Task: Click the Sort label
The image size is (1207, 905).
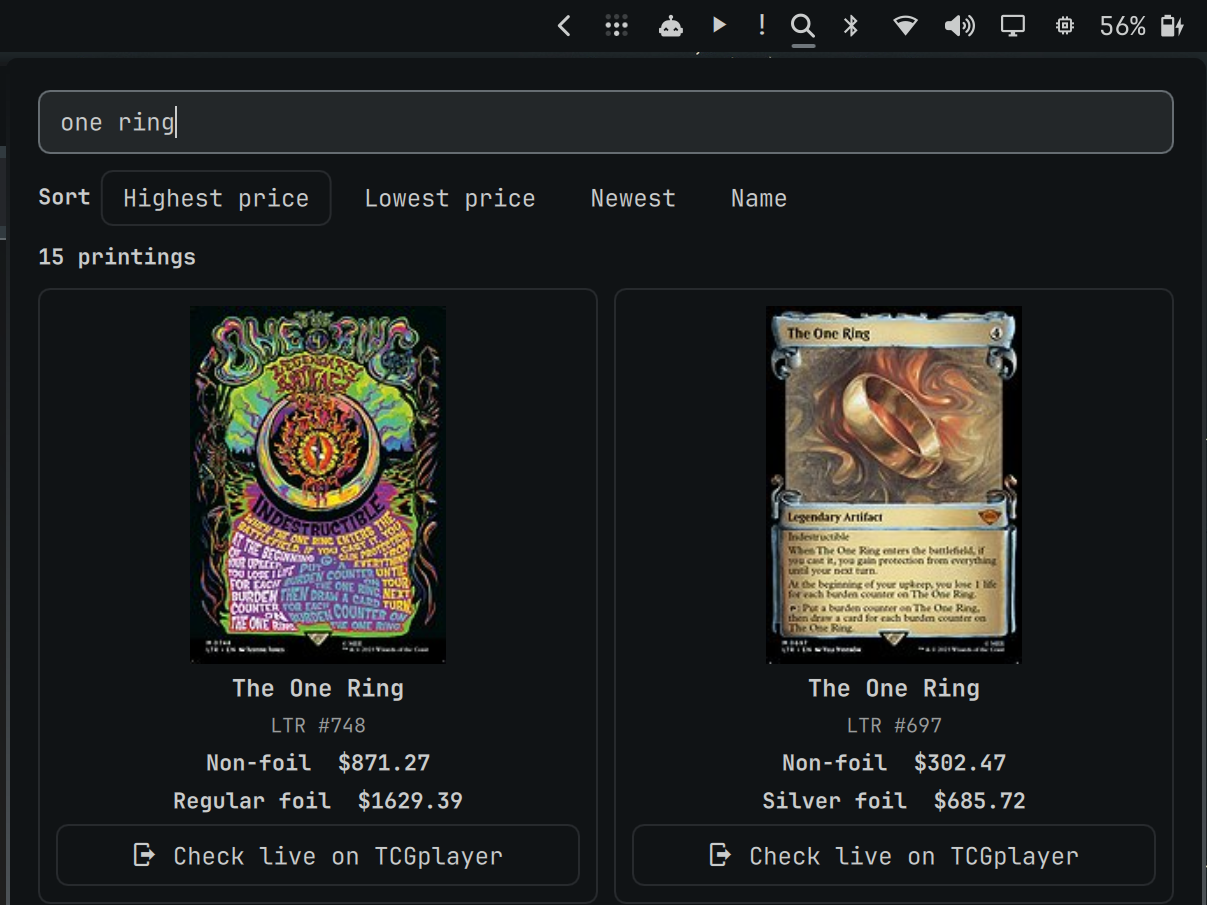Action: tap(64, 197)
